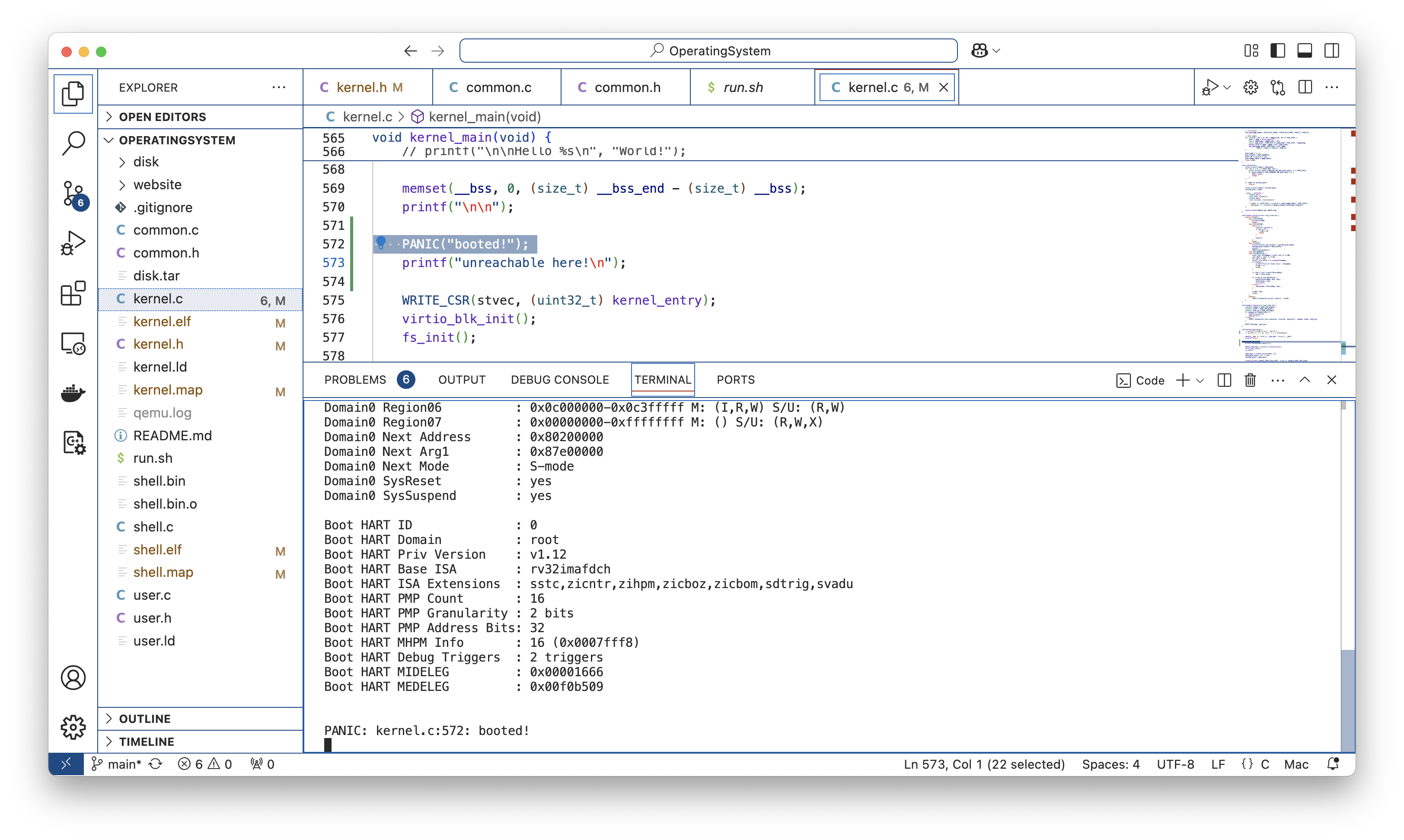Open the new terminal profile dropdown

pyautogui.click(x=1200, y=380)
